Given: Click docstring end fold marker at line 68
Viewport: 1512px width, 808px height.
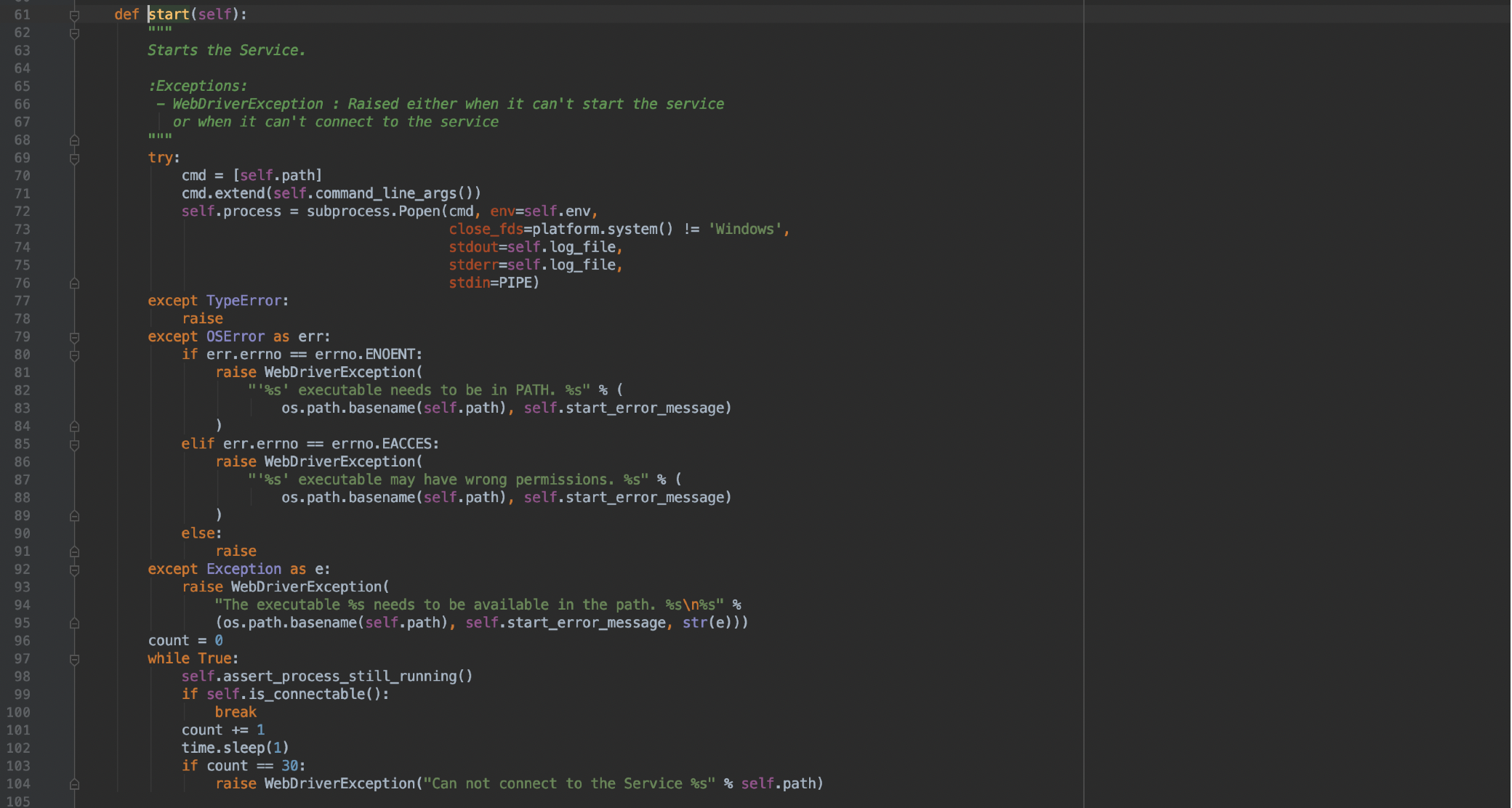Looking at the screenshot, I should click(x=74, y=140).
